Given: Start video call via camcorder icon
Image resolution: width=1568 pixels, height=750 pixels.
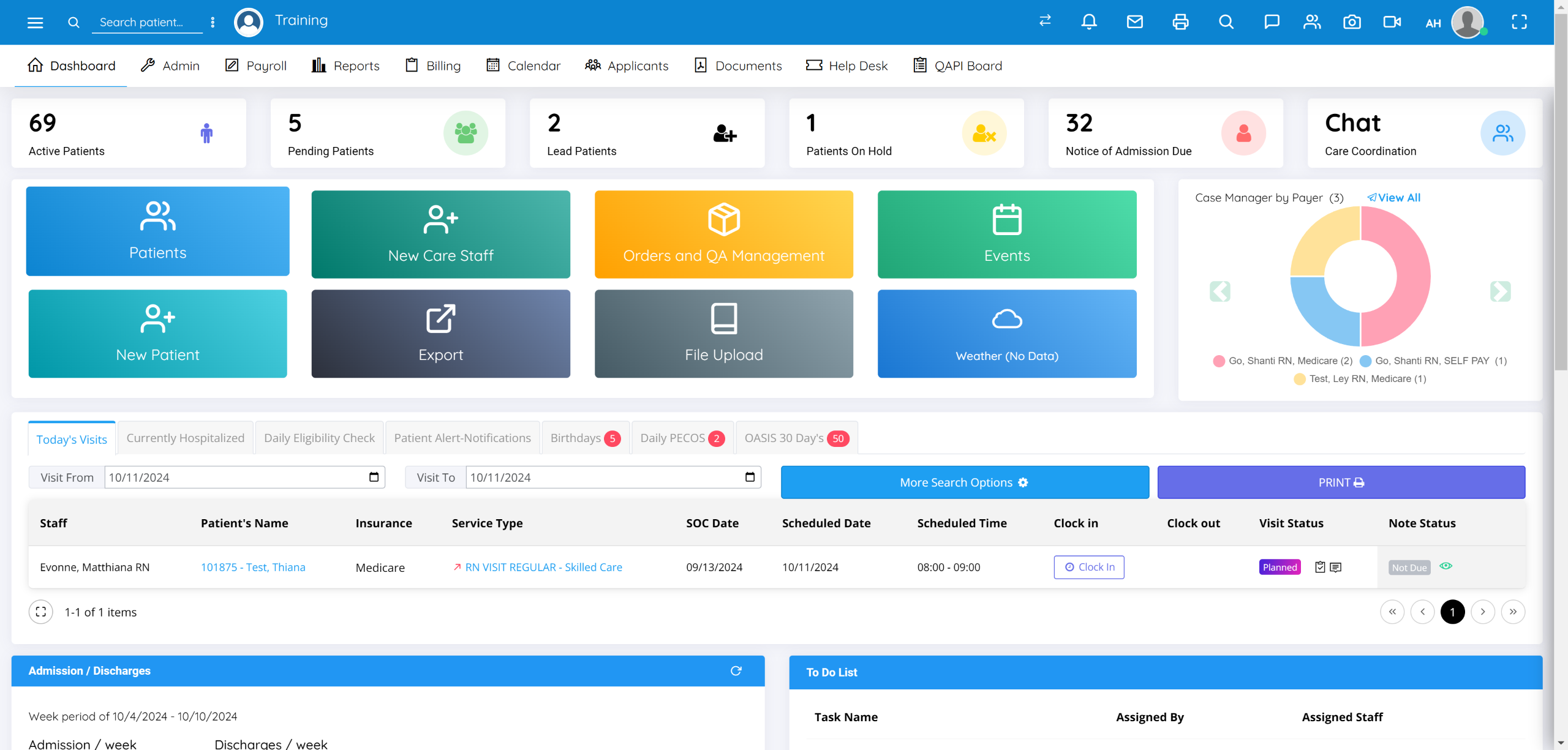Looking at the screenshot, I should [x=1392, y=22].
